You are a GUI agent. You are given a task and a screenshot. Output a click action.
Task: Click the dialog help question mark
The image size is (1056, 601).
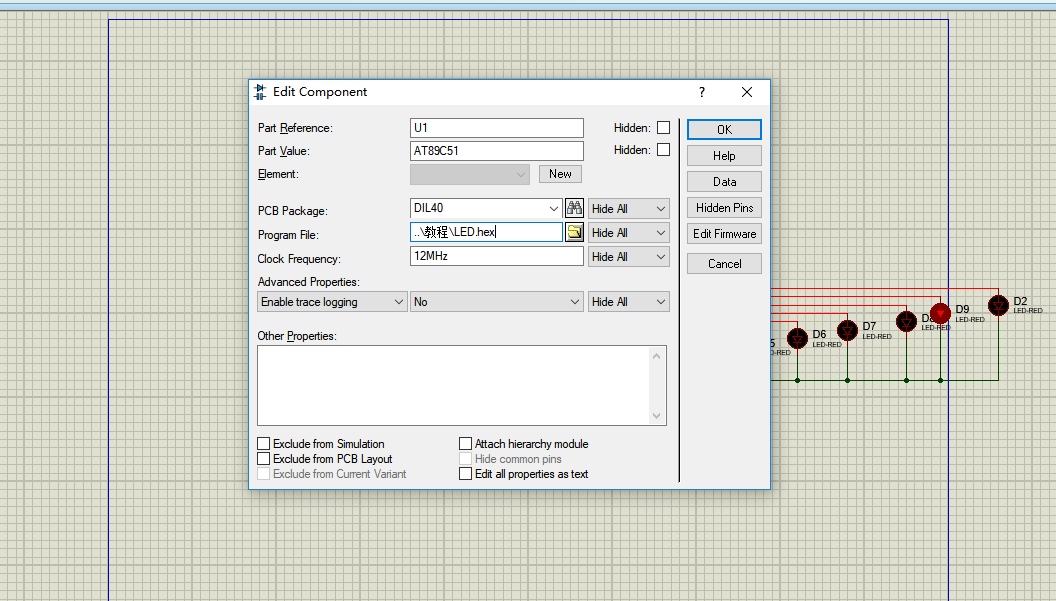702,92
